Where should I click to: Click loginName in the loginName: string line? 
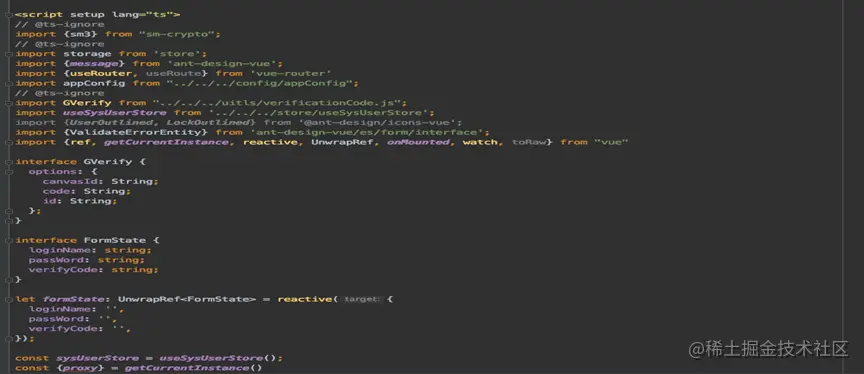point(60,250)
